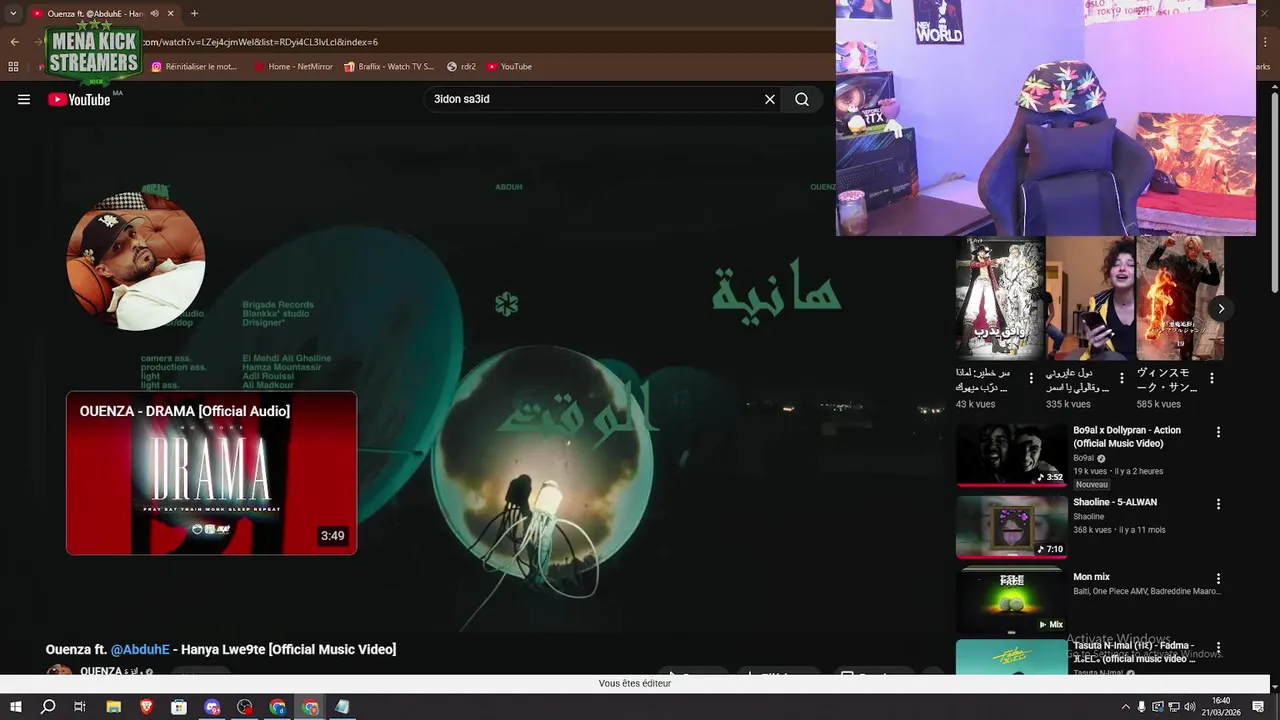
Task: Open more options for Tasuta N-Imal video
Action: (x=1218, y=648)
